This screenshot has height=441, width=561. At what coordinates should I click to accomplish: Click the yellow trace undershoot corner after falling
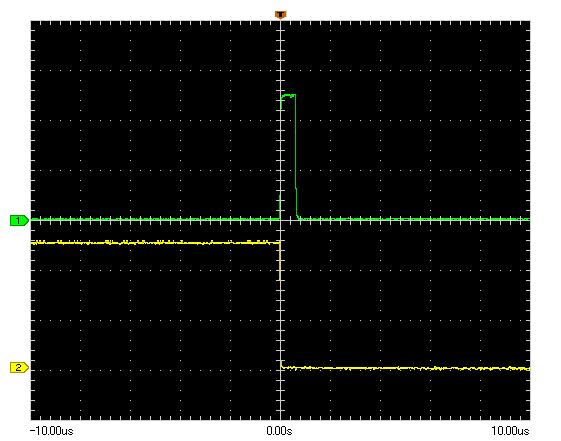click(282, 365)
